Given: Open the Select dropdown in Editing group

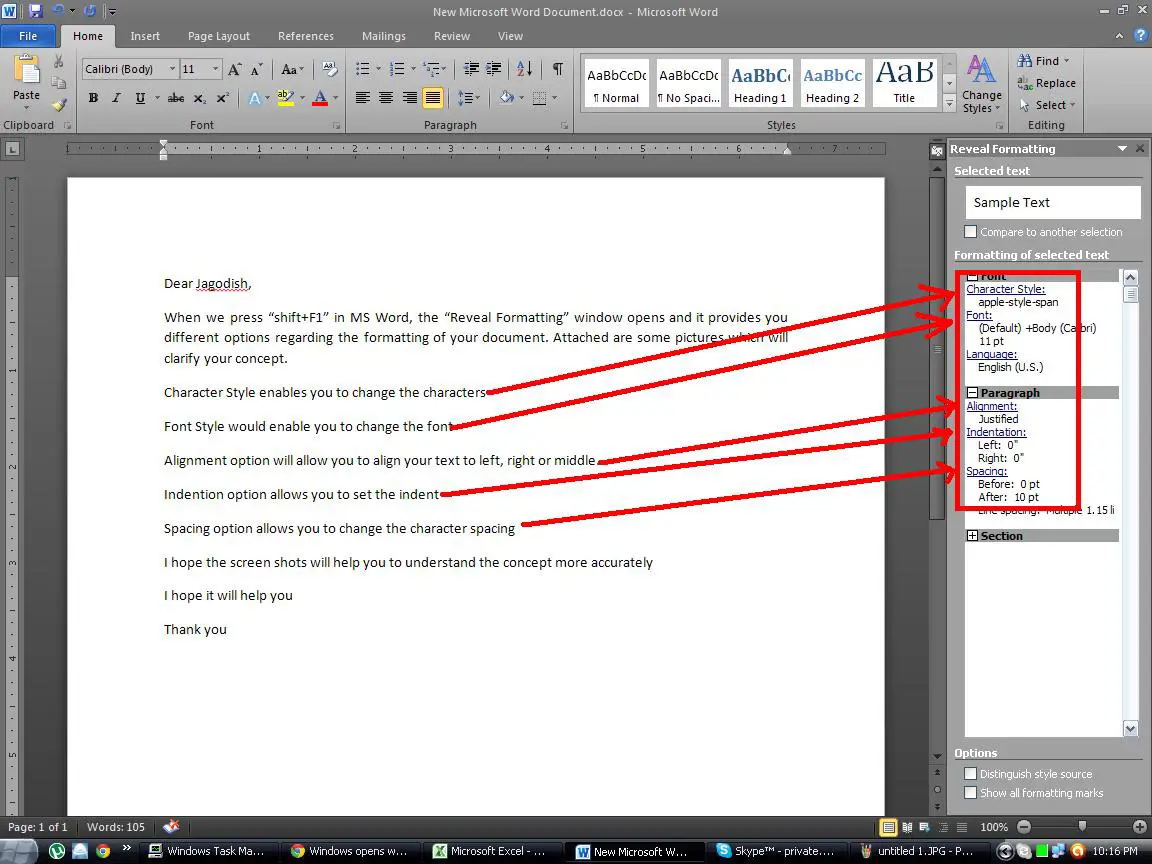Looking at the screenshot, I should (x=1048, y=105).
